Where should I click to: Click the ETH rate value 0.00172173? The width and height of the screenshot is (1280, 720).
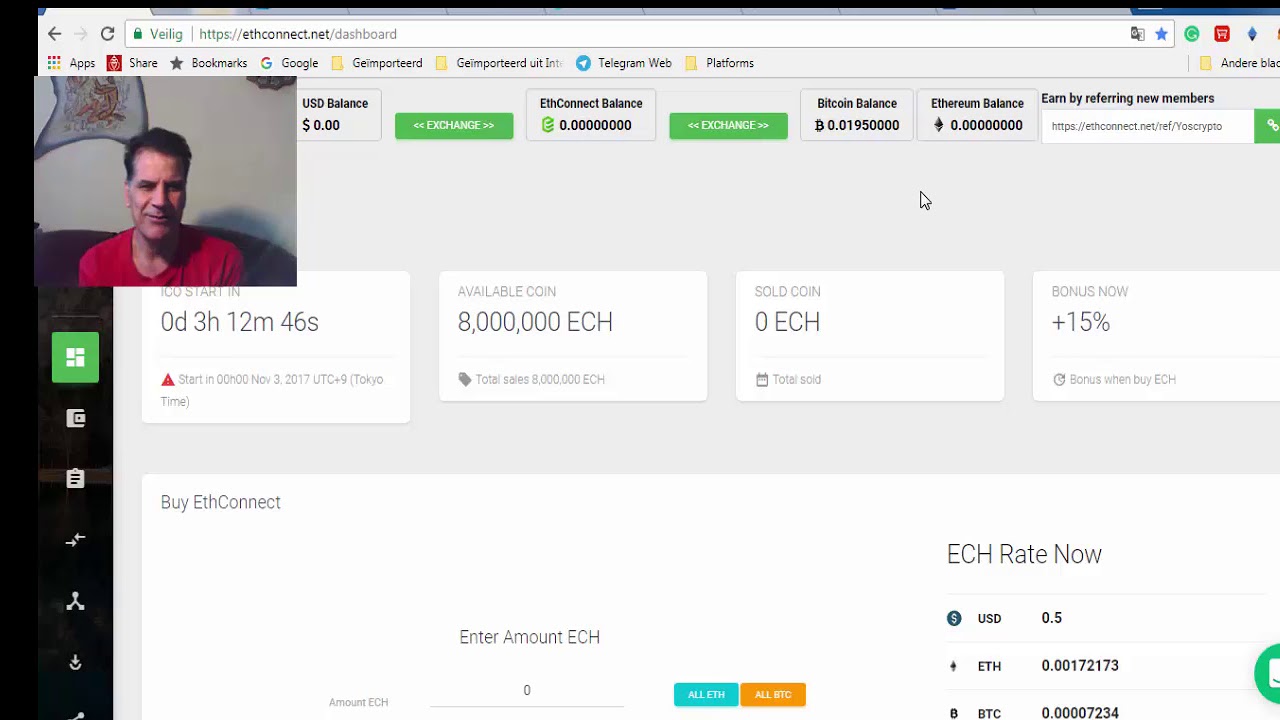point(1080,666)
